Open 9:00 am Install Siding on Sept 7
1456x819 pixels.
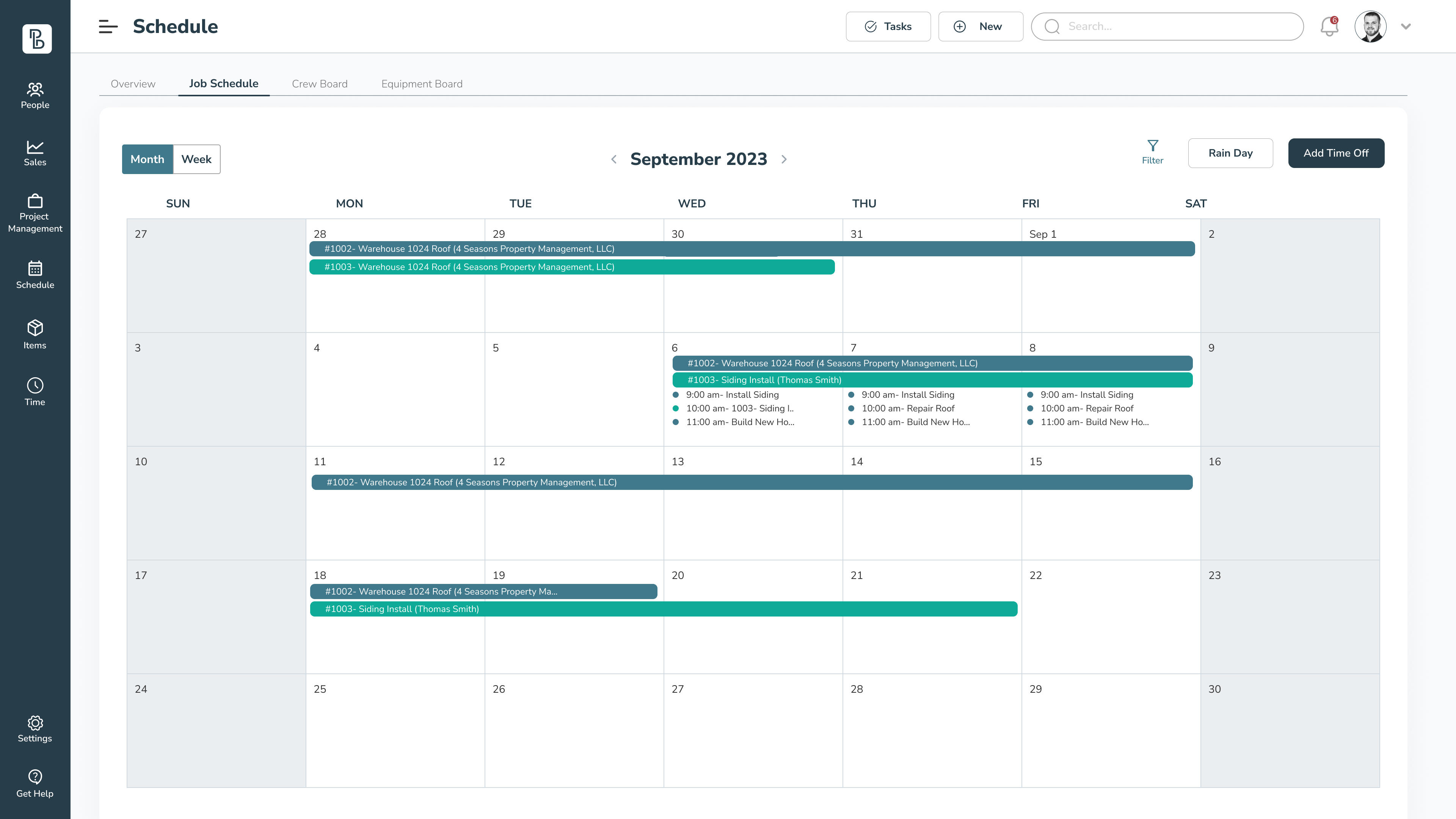(902, 395)
